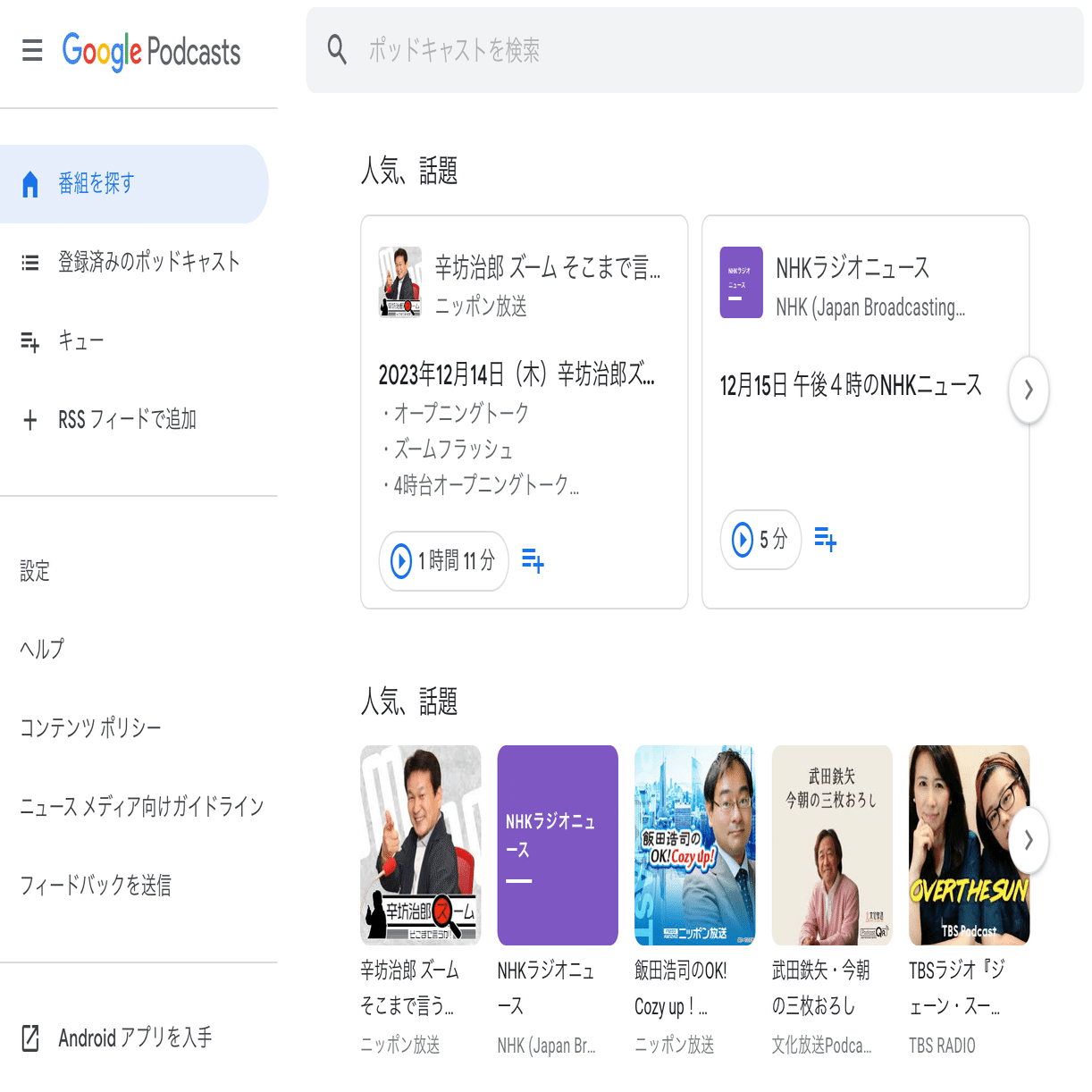
Task: Click the plus icon for RSS feed
Action: pyautogui.click(x=30, y=420)
